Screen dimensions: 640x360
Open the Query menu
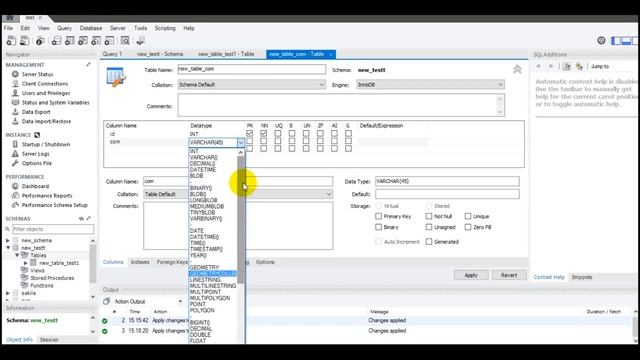(x=64, y=28)
